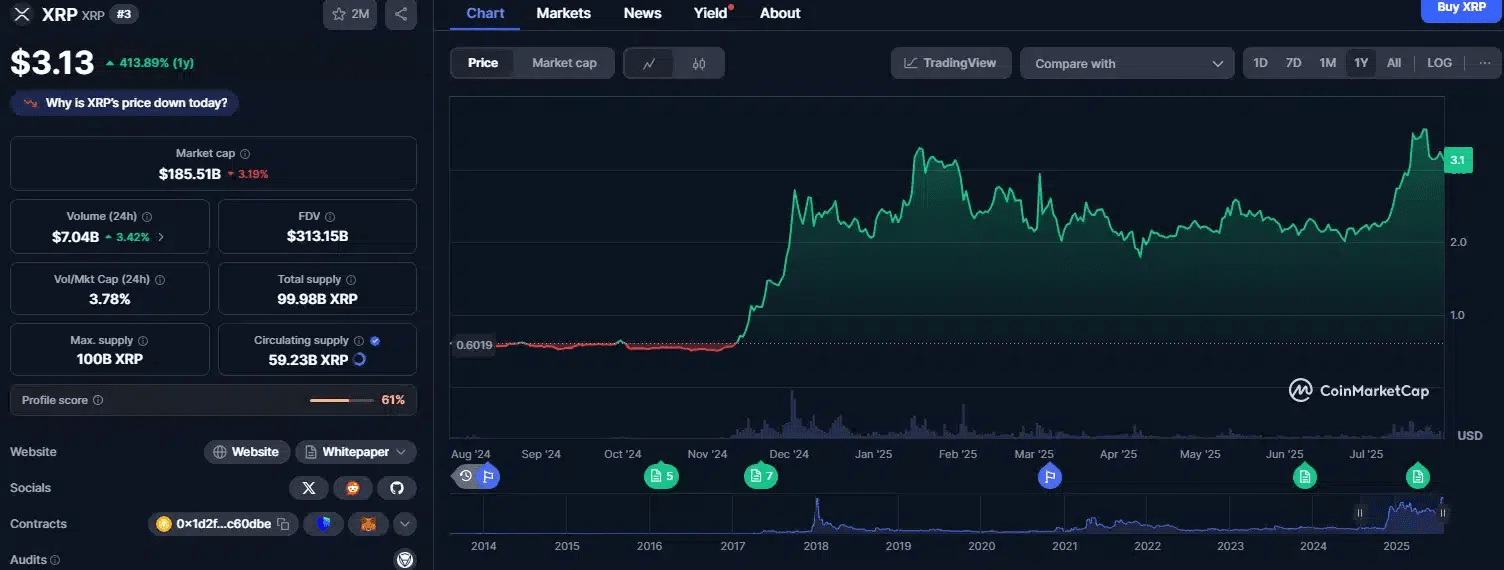Click the right range handle on mini timeline
The height and width of the screenshot is (570, 1504).
[1442, 513]
